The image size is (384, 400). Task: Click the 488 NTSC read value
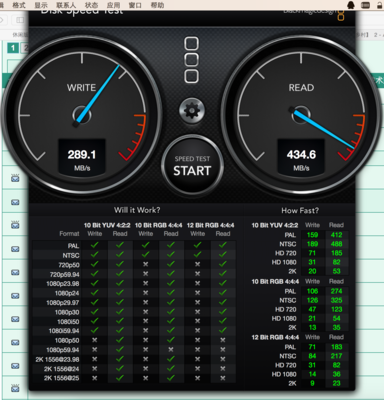337,244
